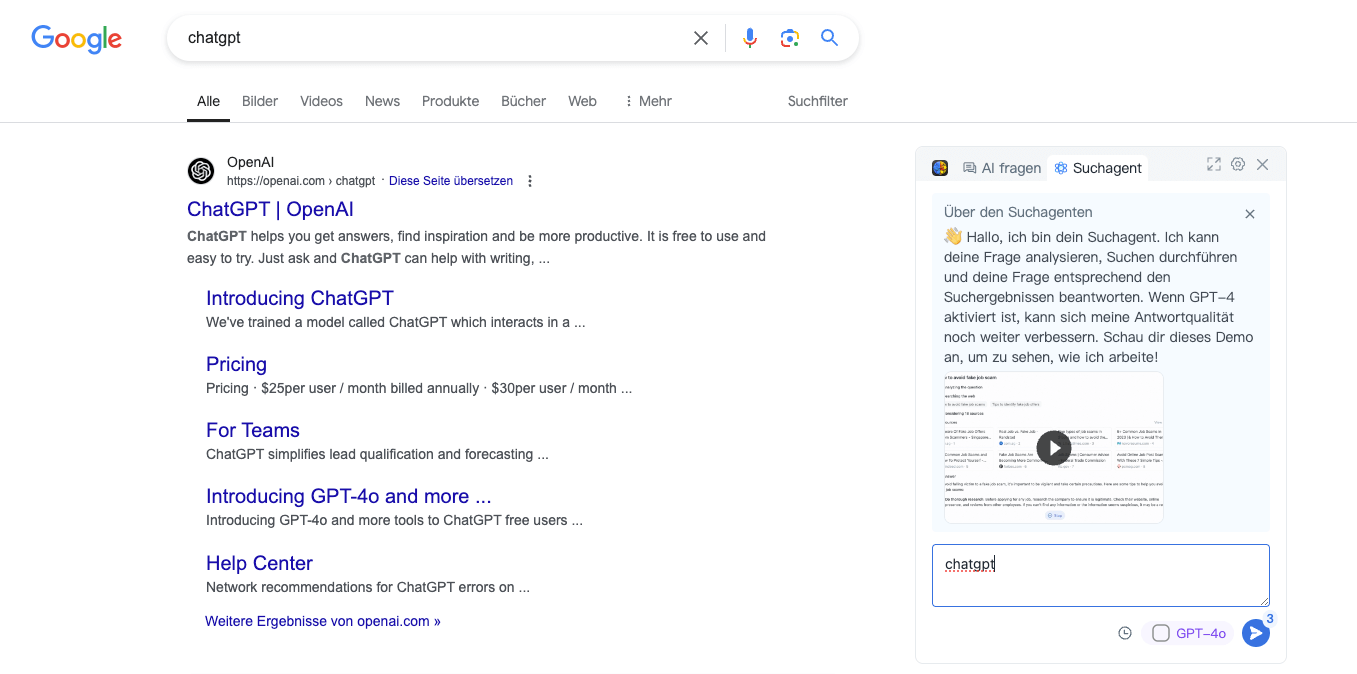Open 'Introducing GPT-4o and more' sitelink
1357x674 pixels.
349,496
